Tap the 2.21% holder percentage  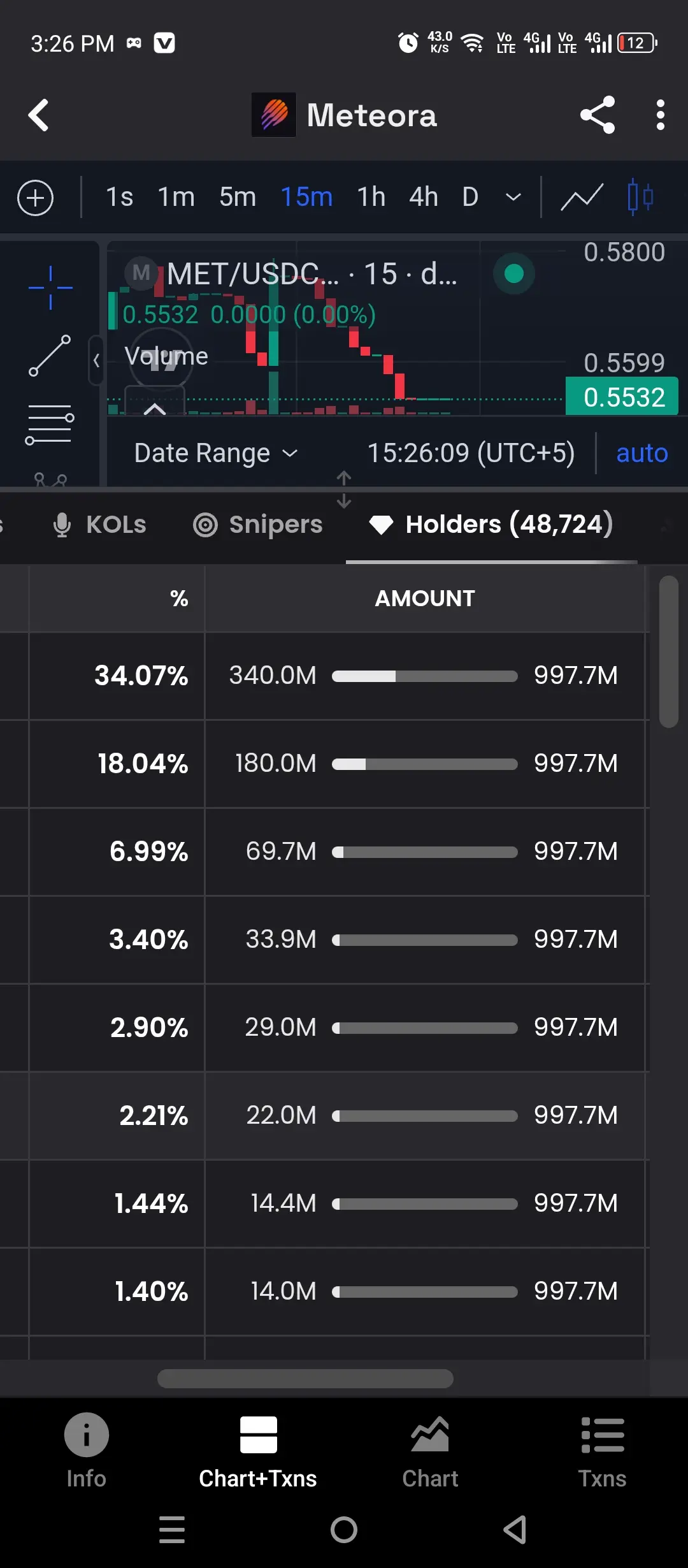coord(154,1115)
